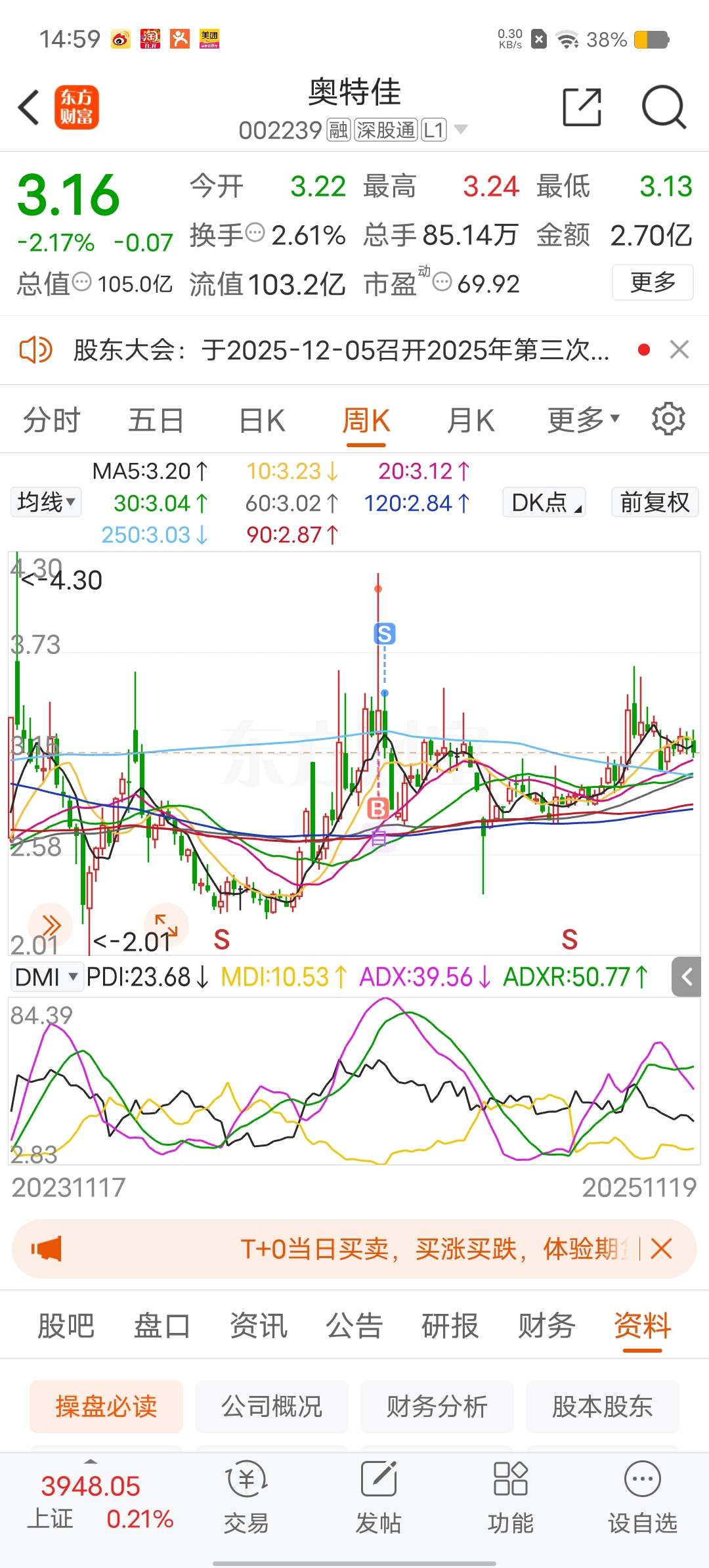709x1568 pixels.
Task: Tap the Taobao icon in status bar
Action: (x=150, y=39)
